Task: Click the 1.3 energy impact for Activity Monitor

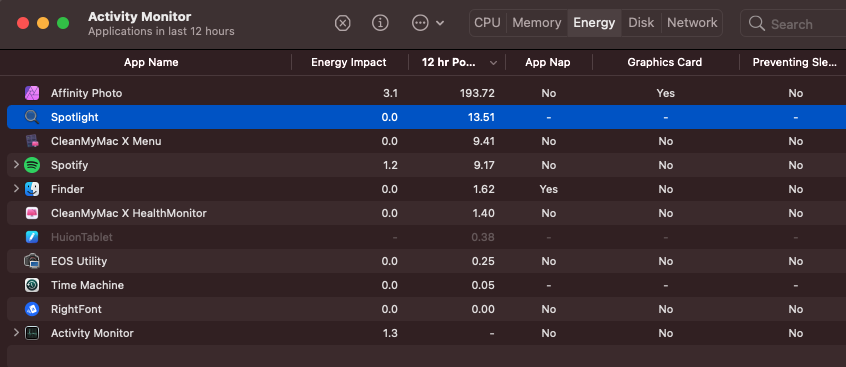Action: click(390, 333)
